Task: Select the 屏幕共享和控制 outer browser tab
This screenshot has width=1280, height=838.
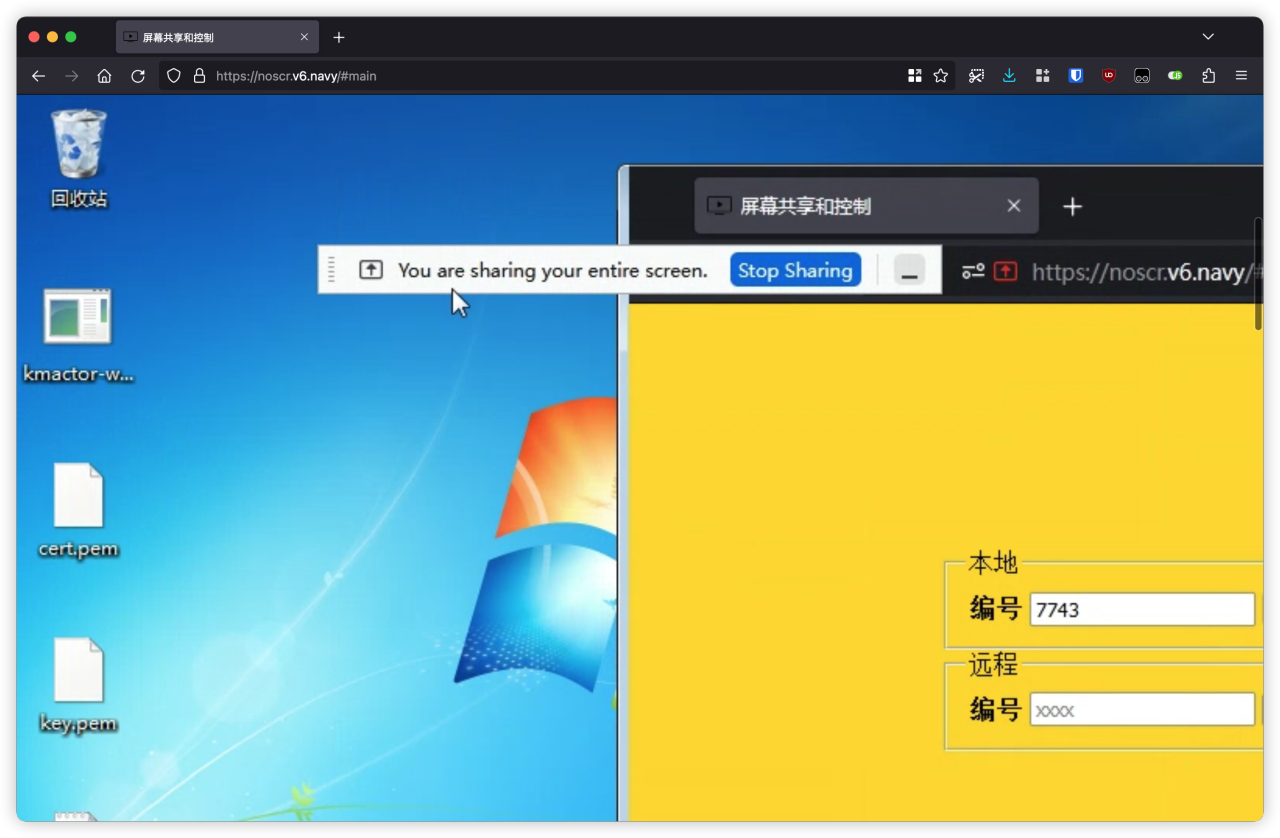Action: (217, 37)
